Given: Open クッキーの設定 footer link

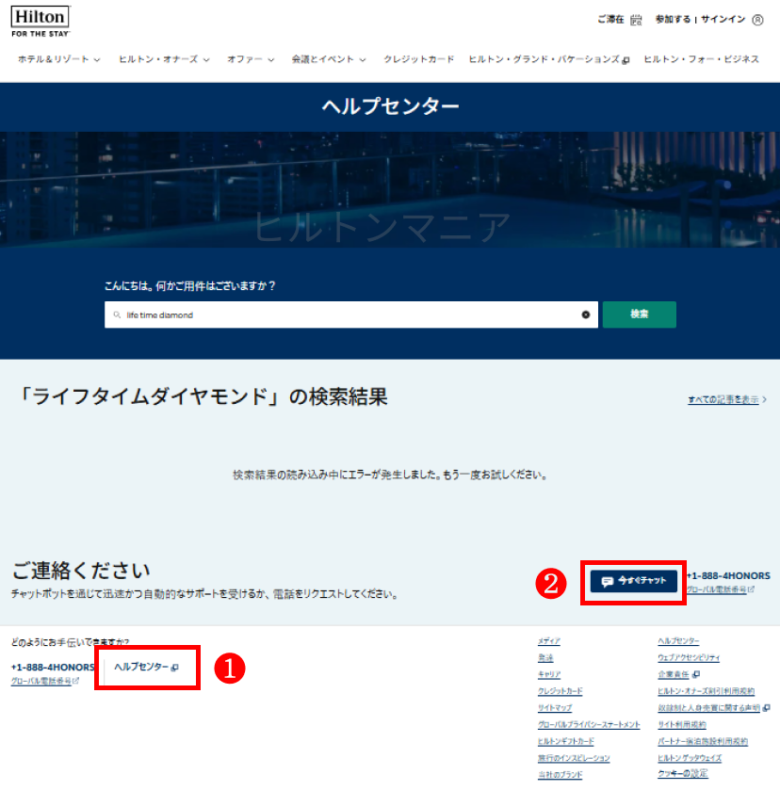Looking at the screenshot, I should [683, 773].
